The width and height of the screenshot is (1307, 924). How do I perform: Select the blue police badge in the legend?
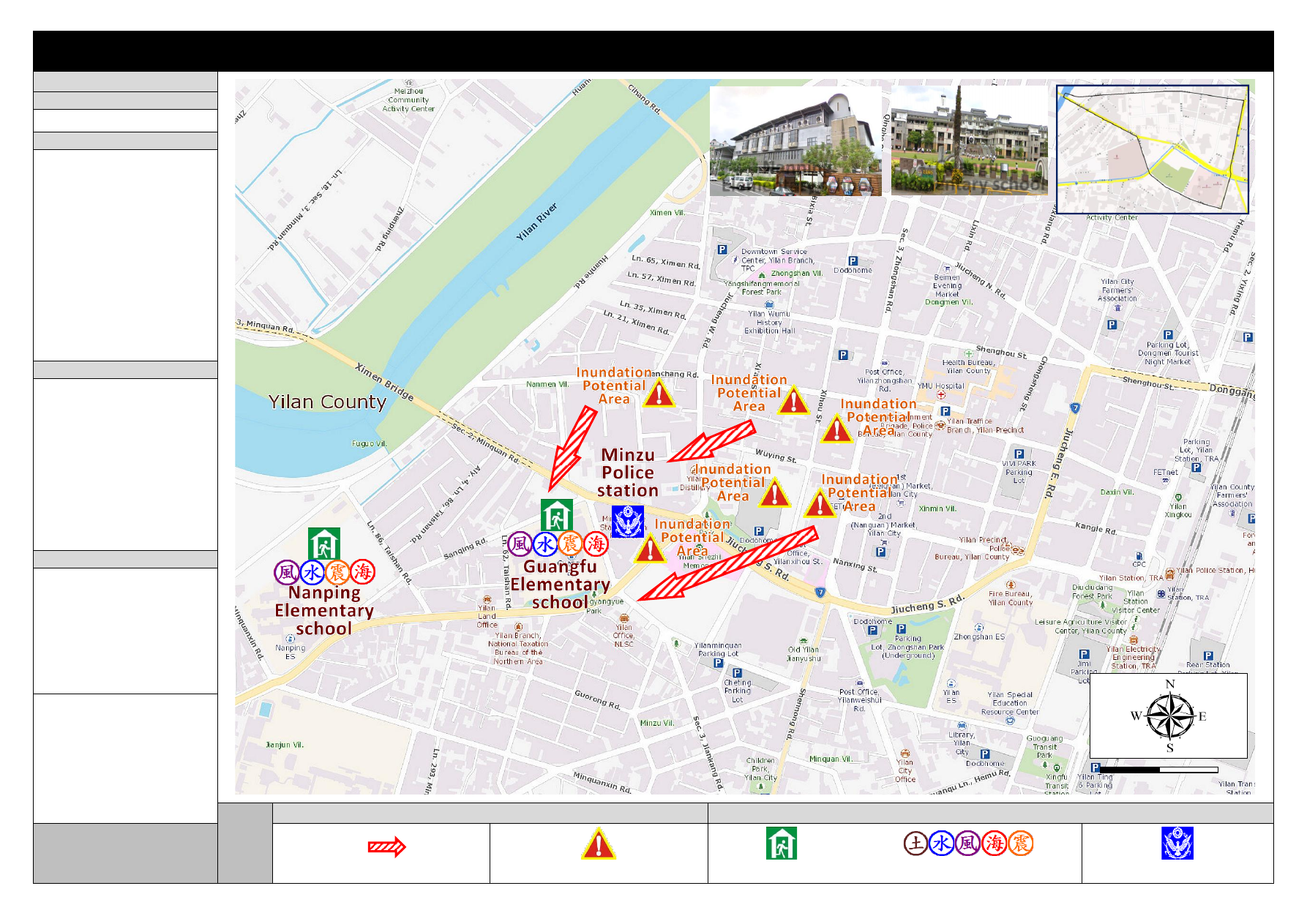pyautogui.click(x=1177, y=843)
